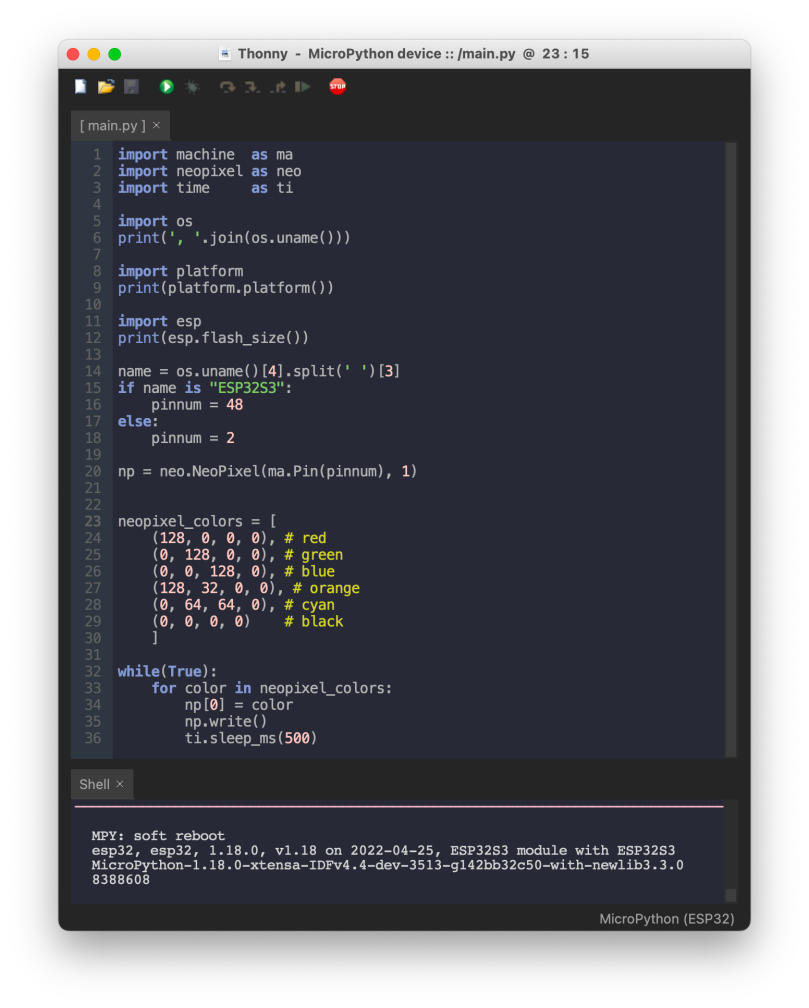Close the Shell panel
Screen dimensions: 809x1008
point(120,784)
